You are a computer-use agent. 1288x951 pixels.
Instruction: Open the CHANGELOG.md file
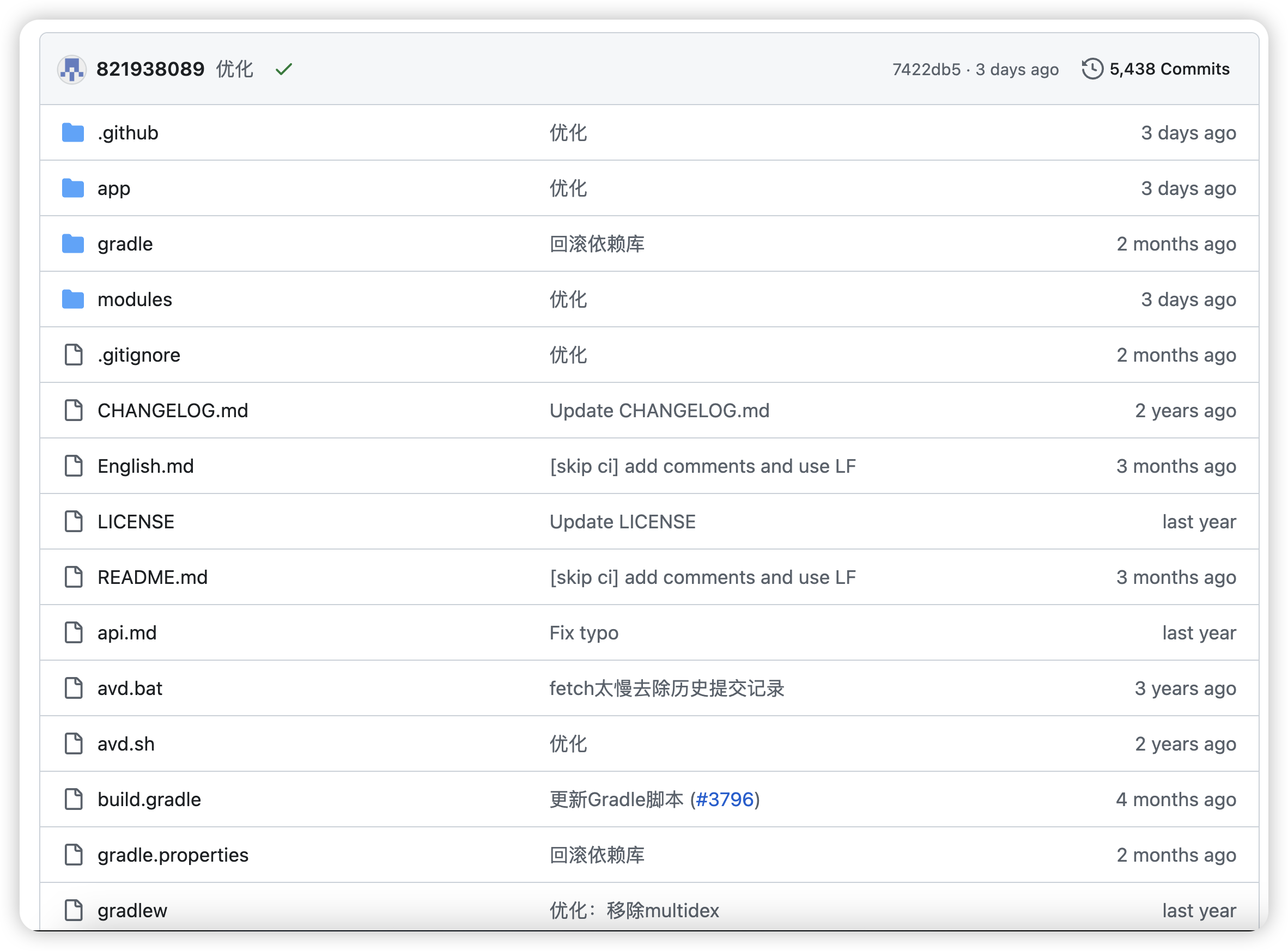tap(173, 411)
